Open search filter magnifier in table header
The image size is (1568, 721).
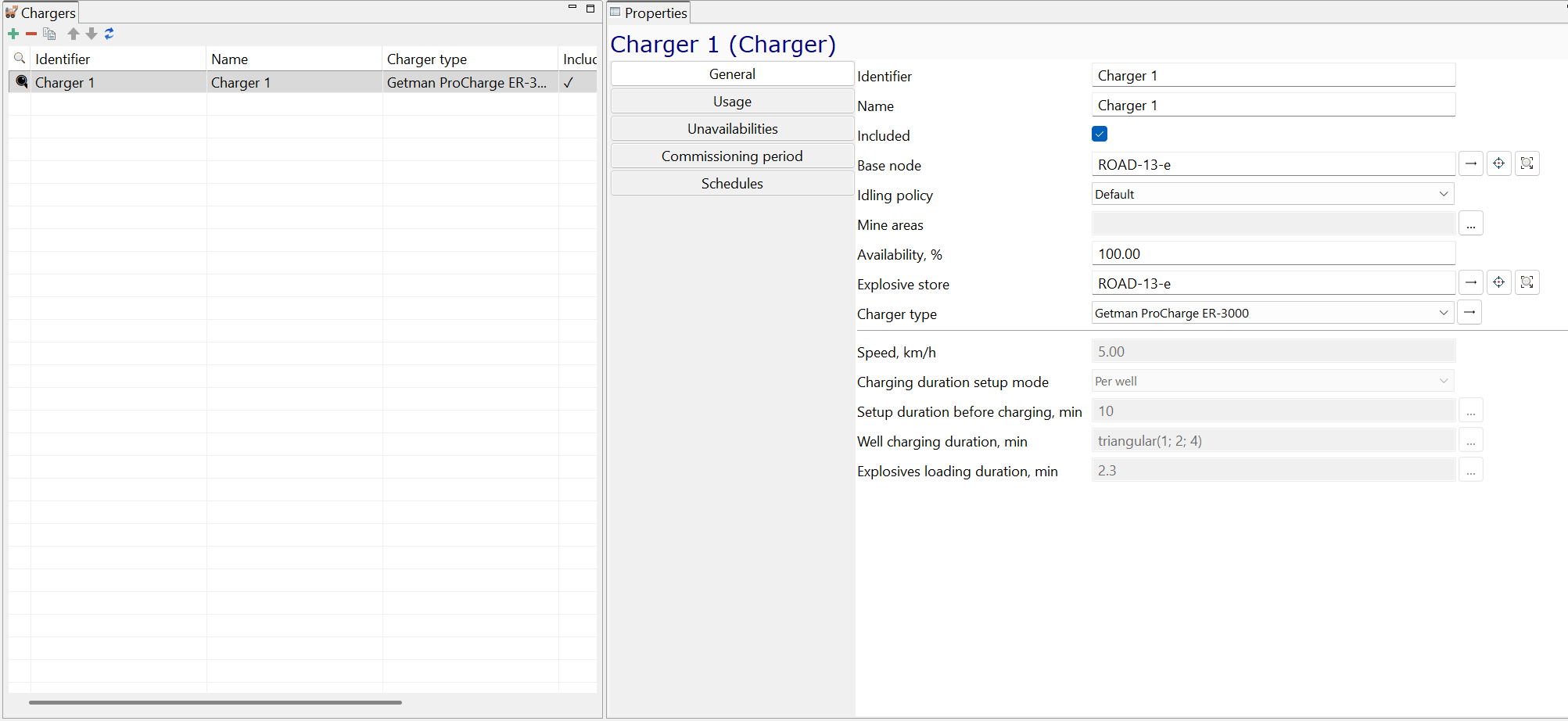tap(20, 59)
